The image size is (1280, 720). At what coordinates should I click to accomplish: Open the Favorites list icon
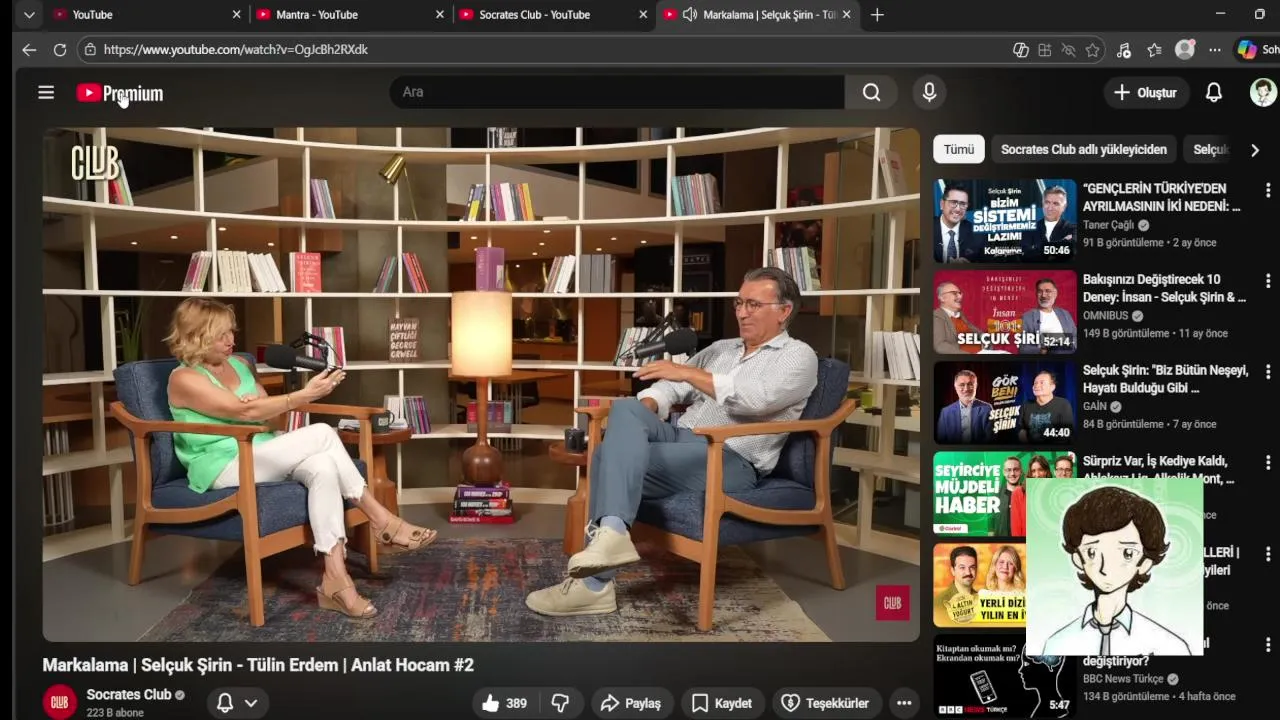coord(1155,50)
